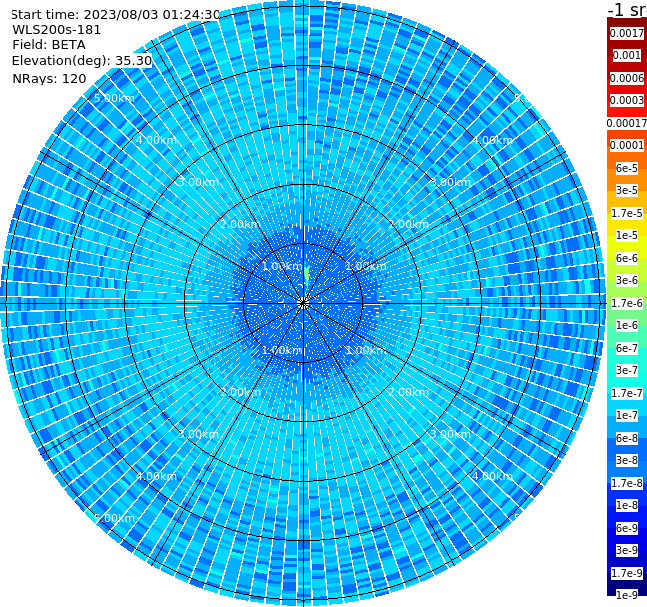Viewport: 647px width, 607px height.
Task: Select the upper-right 2.00km range label
Action: (408, 224)
